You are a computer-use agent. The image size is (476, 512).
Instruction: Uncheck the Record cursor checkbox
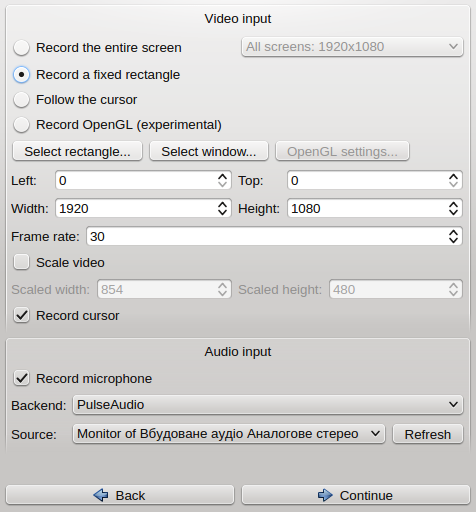pos(21,315)
